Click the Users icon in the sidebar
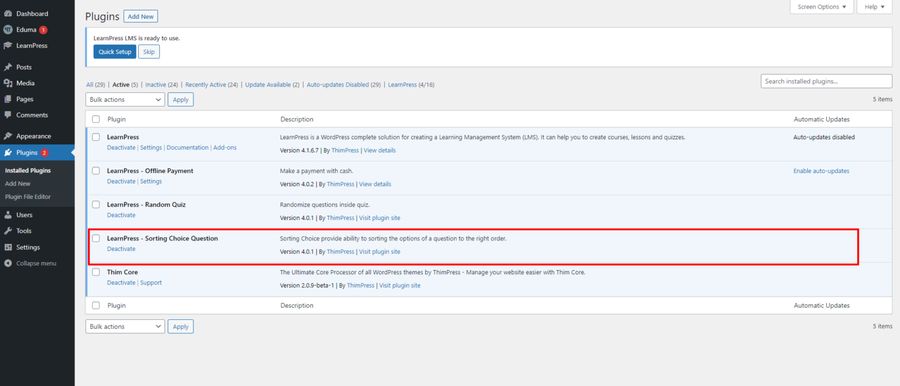900x386 pixels. [x=8, y=215]
